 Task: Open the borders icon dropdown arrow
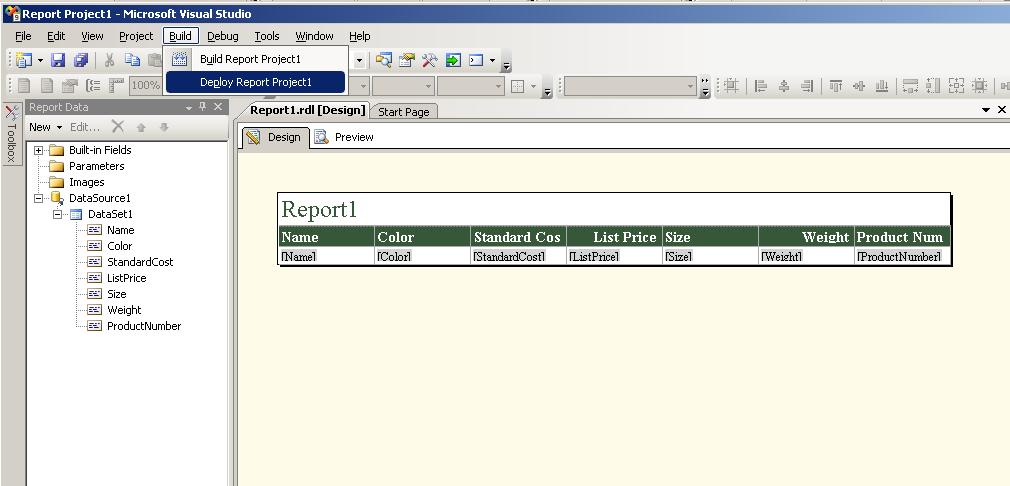click(533, 86)
